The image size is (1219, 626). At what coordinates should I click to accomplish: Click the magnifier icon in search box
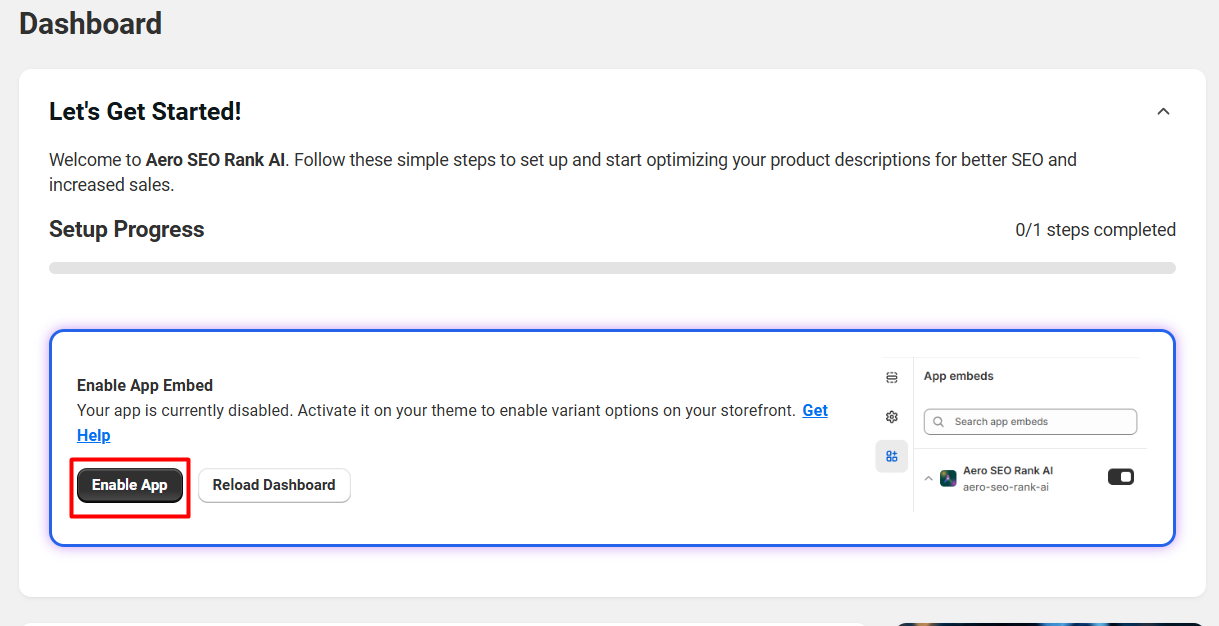pos(939,422)
